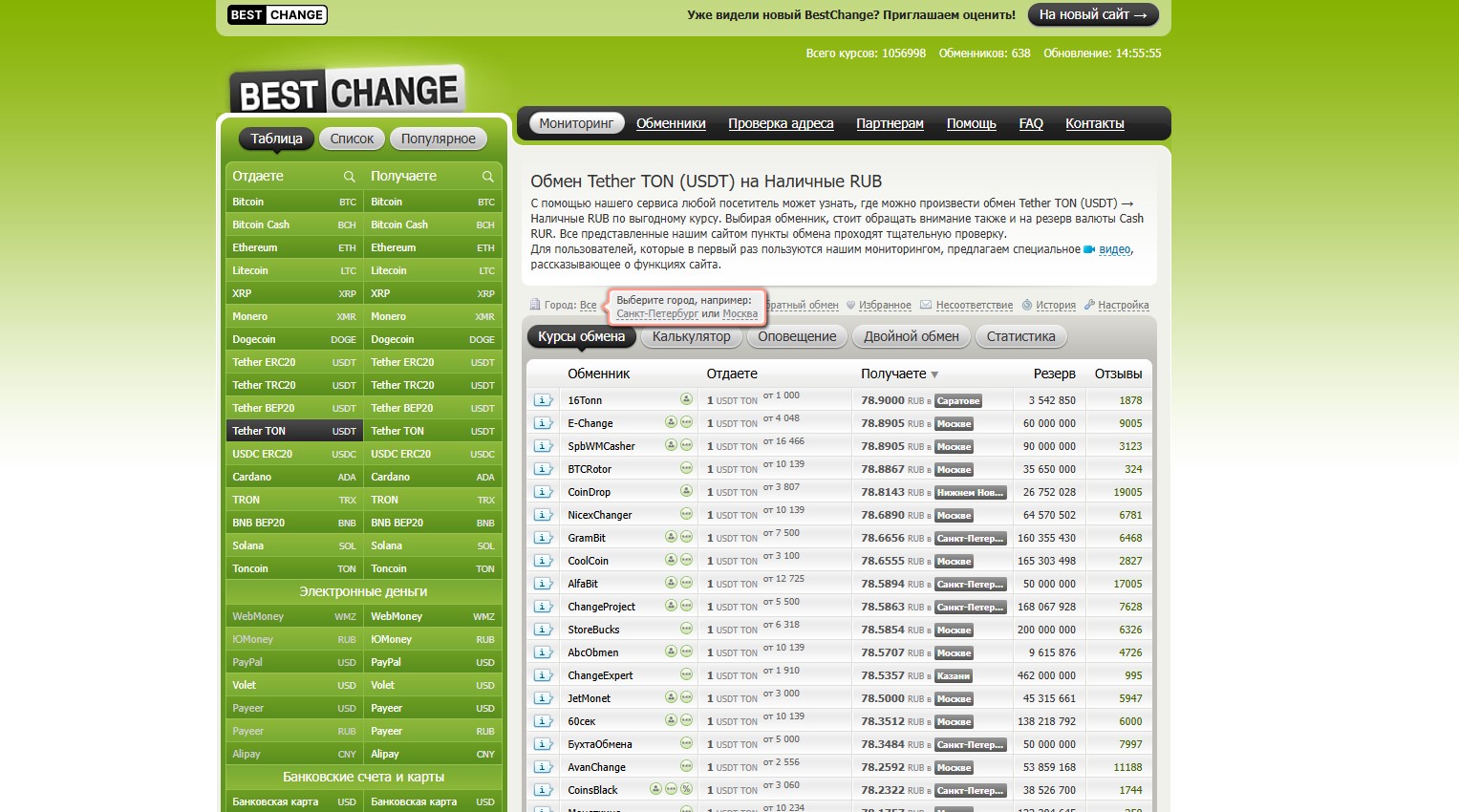Screen dimensions: 1459x812
Task: Switch to the Таблица view tab
Action: pos(276,139)
